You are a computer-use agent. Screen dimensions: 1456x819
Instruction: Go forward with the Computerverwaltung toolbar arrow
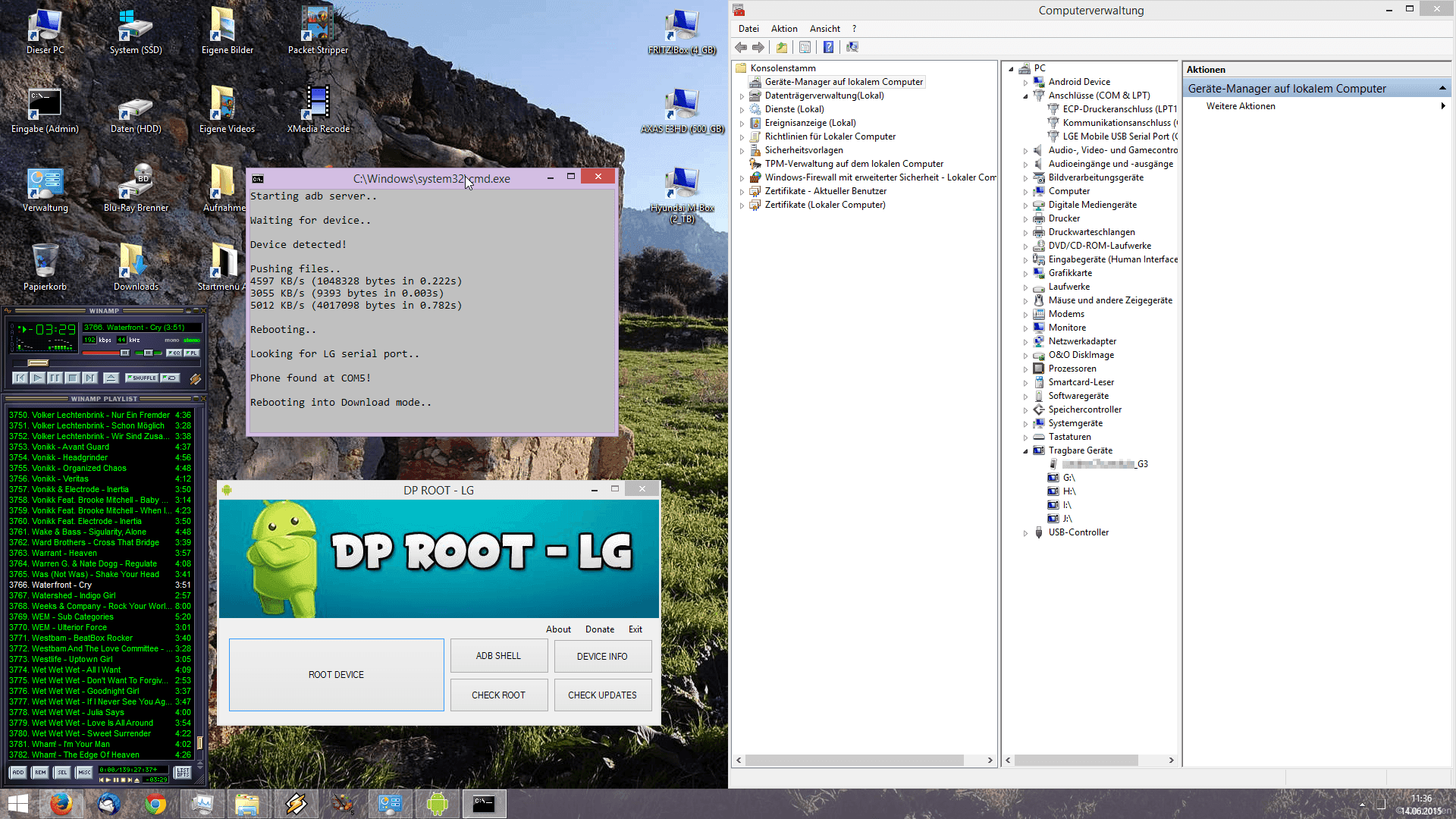[758, 47]
